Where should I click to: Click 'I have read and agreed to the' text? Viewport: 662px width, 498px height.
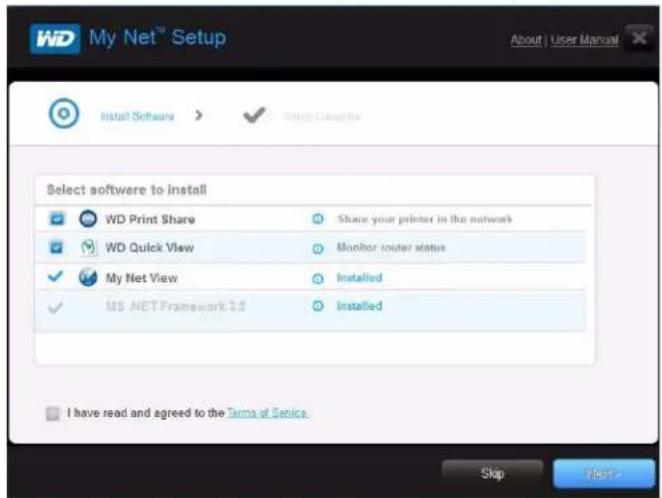[x=146, y=413]
